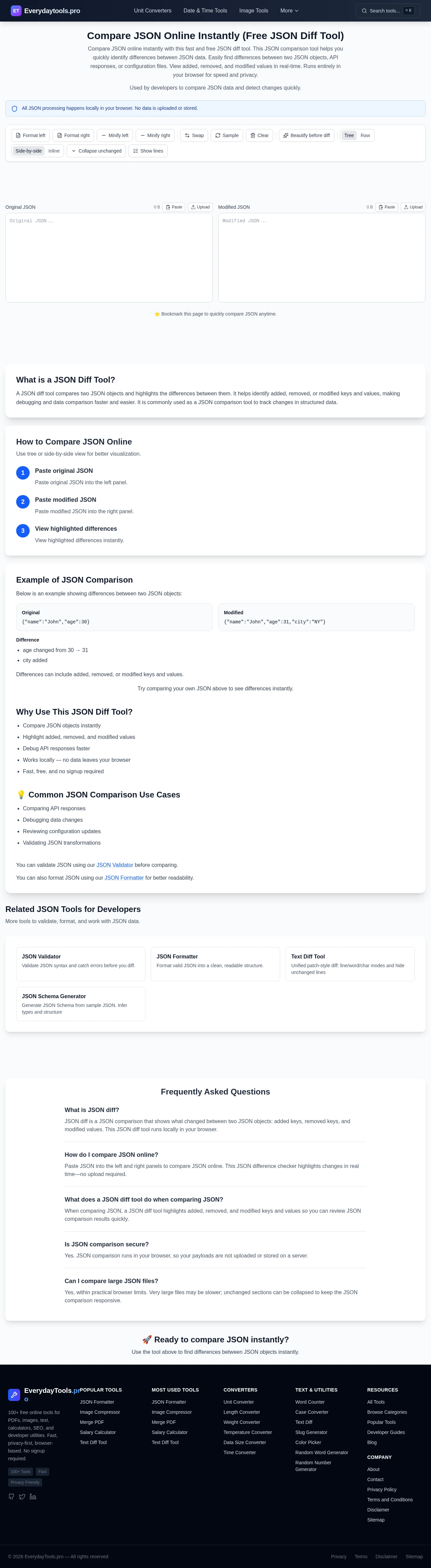Expand the More menu in navbar
The height and width of the screenshot is (1568, 431).
pos(289,10)
